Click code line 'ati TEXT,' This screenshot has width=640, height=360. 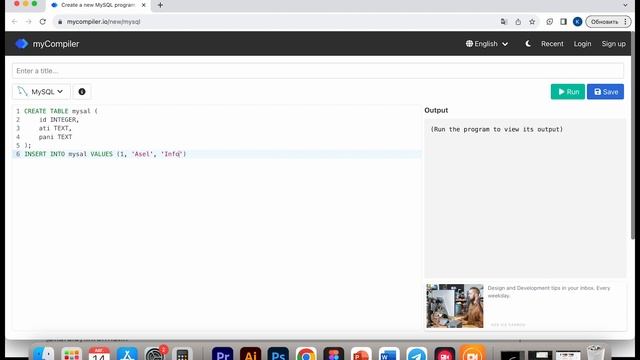coord(55,128)
